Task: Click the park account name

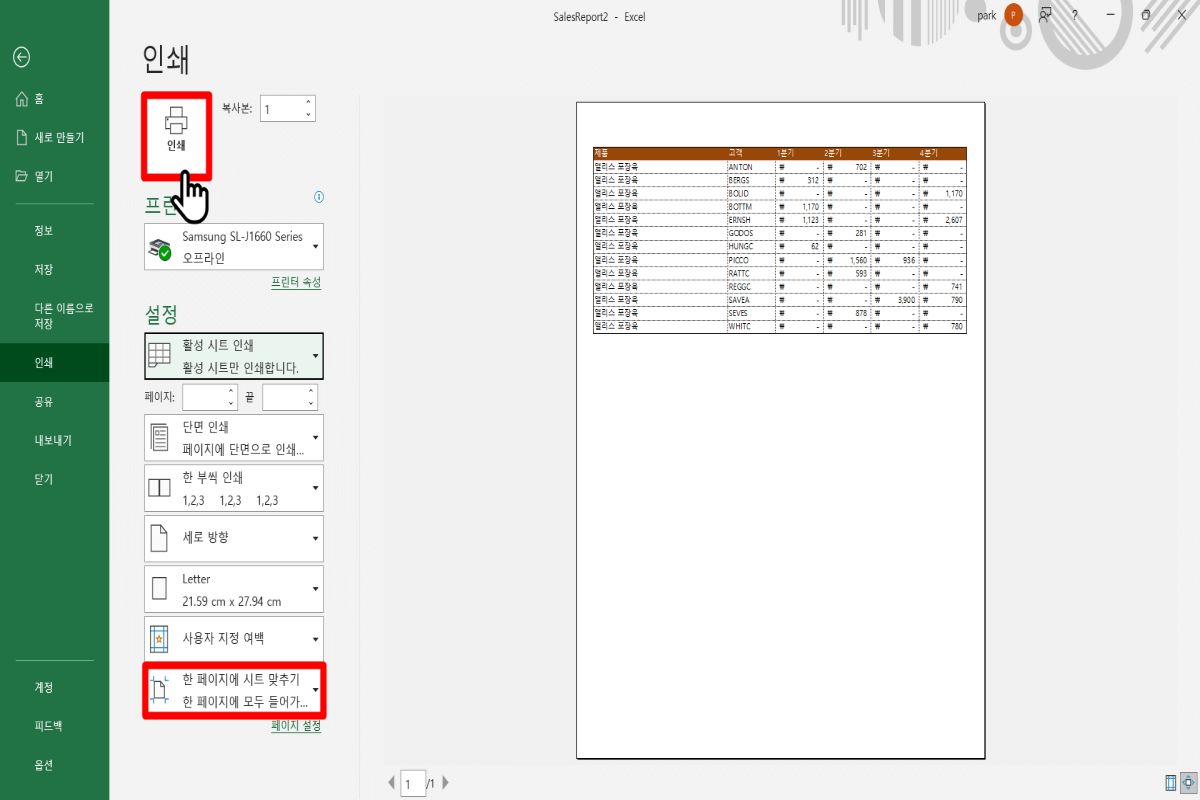Action: coord(986,15)
